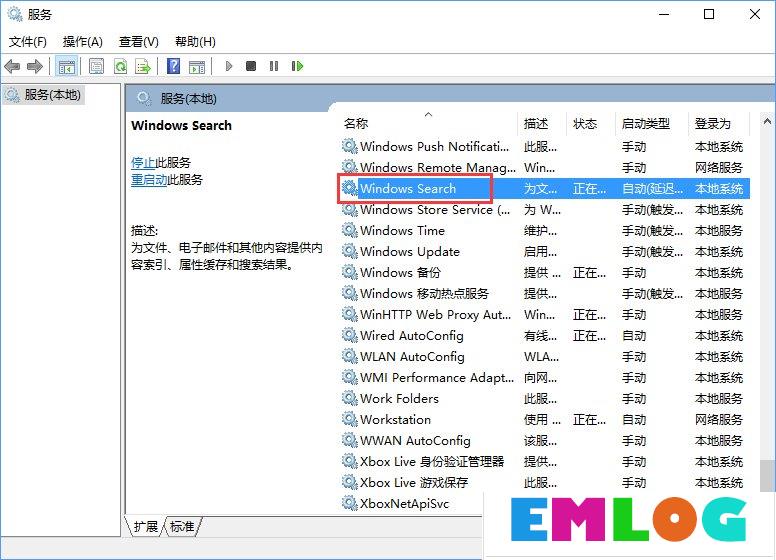The image size is (776, 560).
Task: Click the gear icon beside Work Folders
Action: pyautogui.click(x=349, y=398)
